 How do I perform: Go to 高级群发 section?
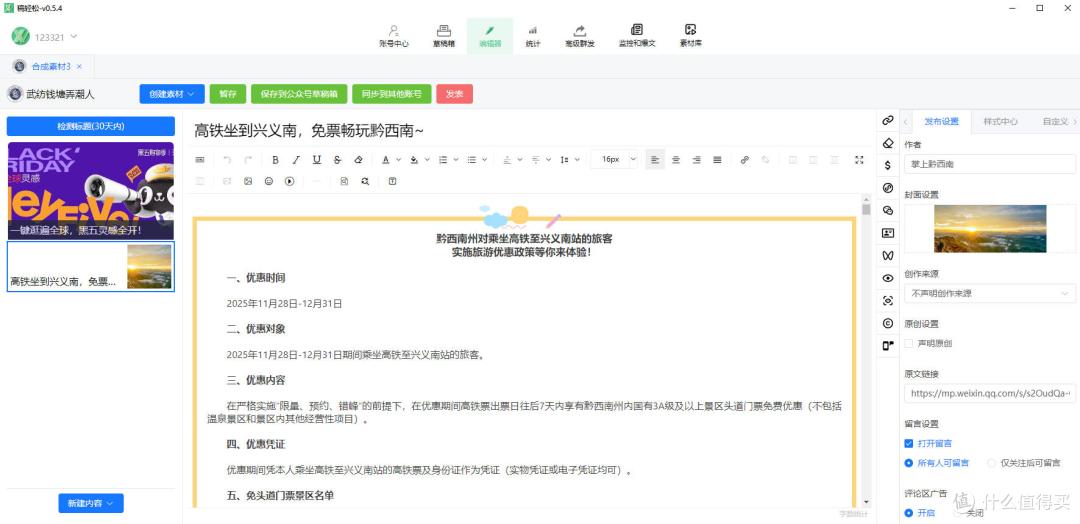click(x=579, y=36)
